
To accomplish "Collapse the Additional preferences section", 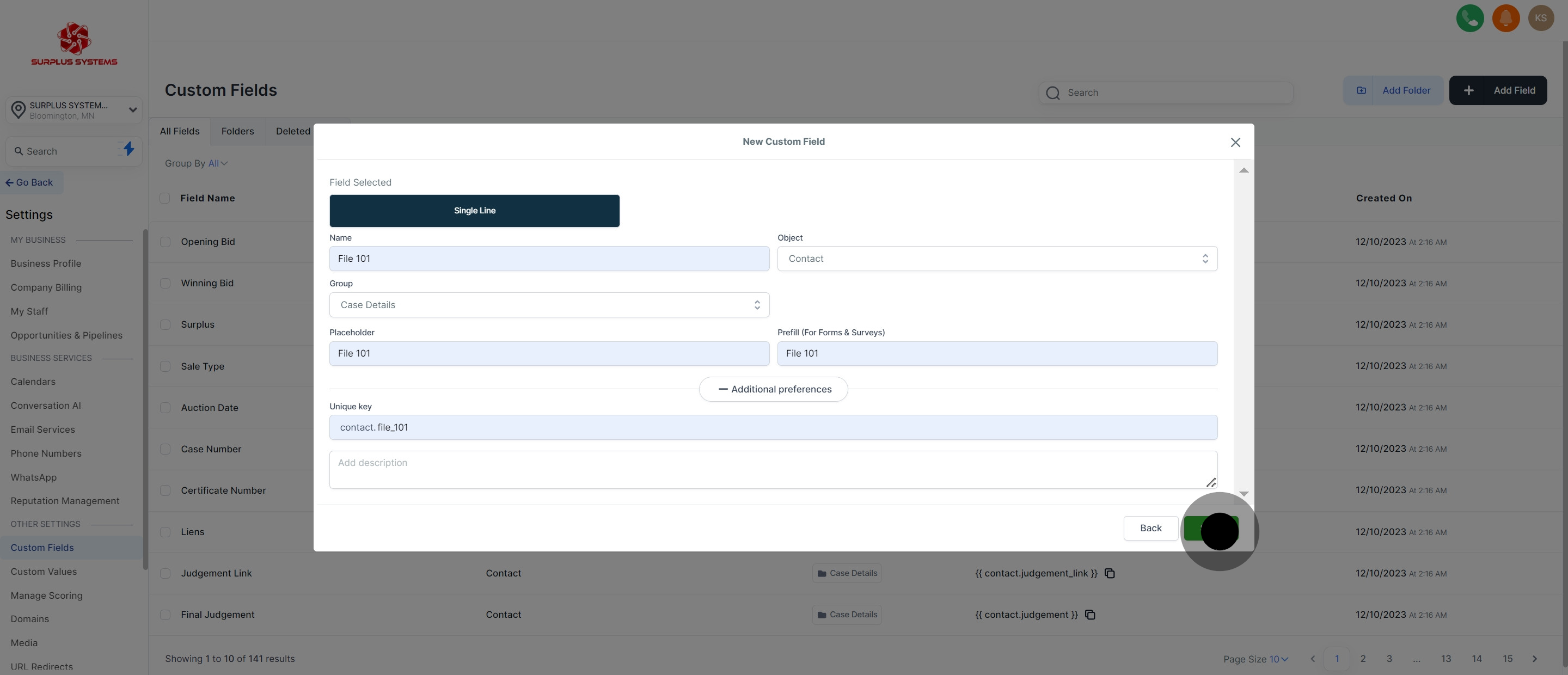I will point(773,390).
